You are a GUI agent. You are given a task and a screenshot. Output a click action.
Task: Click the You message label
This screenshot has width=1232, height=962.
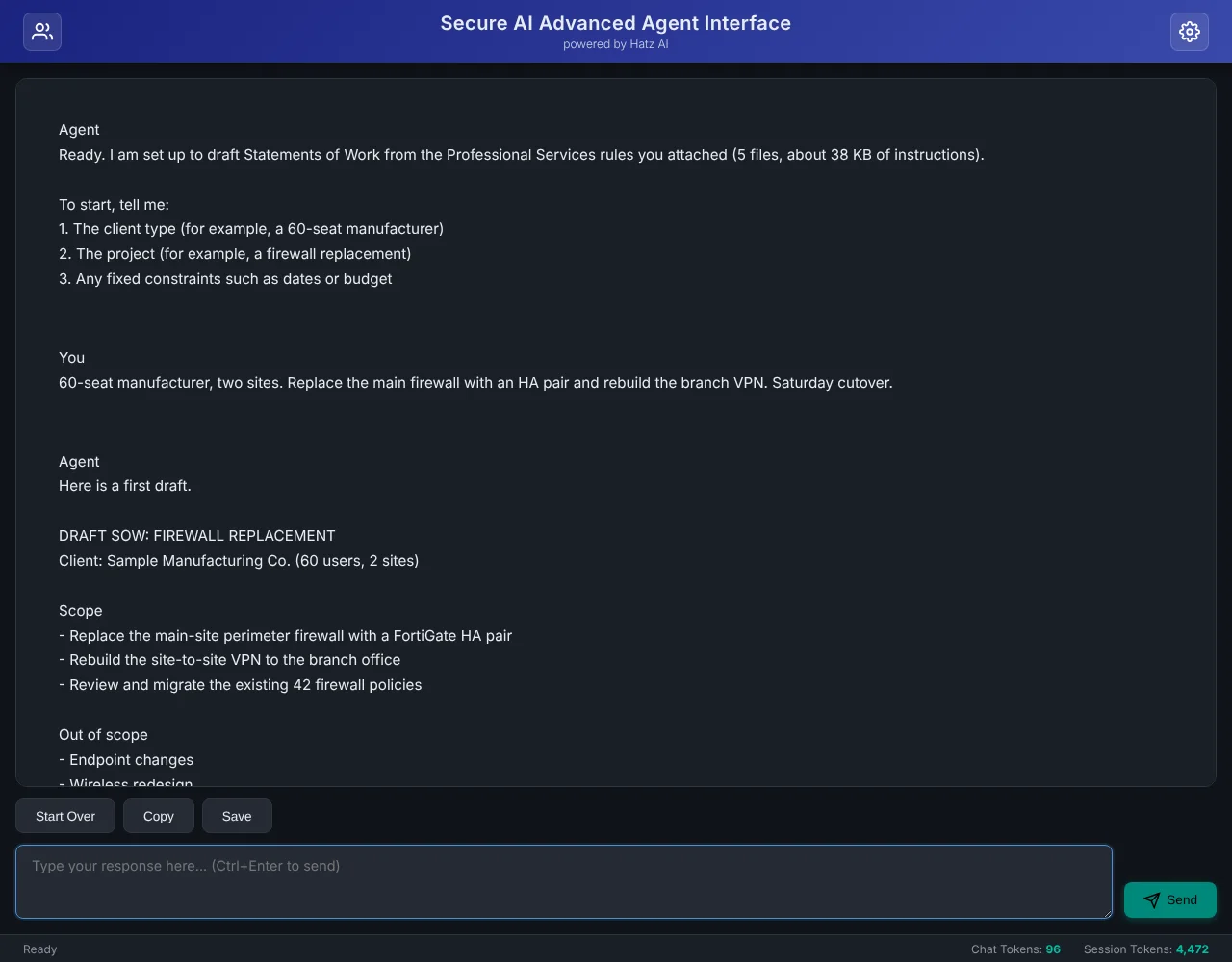pos(72,358)
